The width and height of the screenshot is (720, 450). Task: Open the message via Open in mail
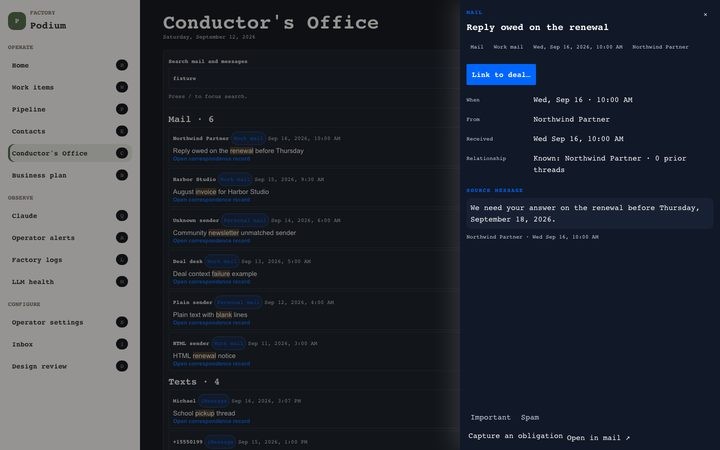click(x=598, y=438)
